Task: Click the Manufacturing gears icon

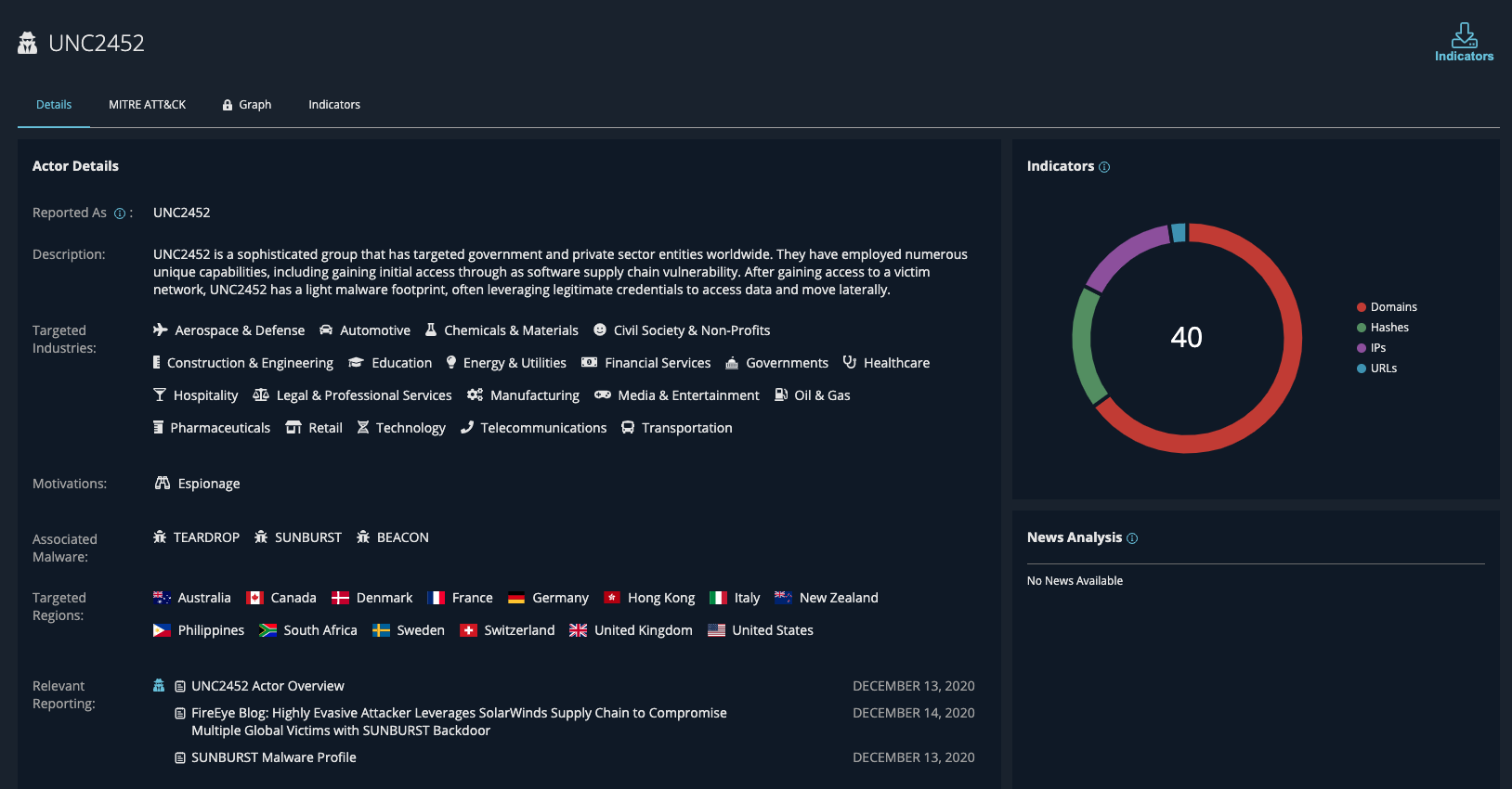Action: pyautogui.click(x=475, y=394)
